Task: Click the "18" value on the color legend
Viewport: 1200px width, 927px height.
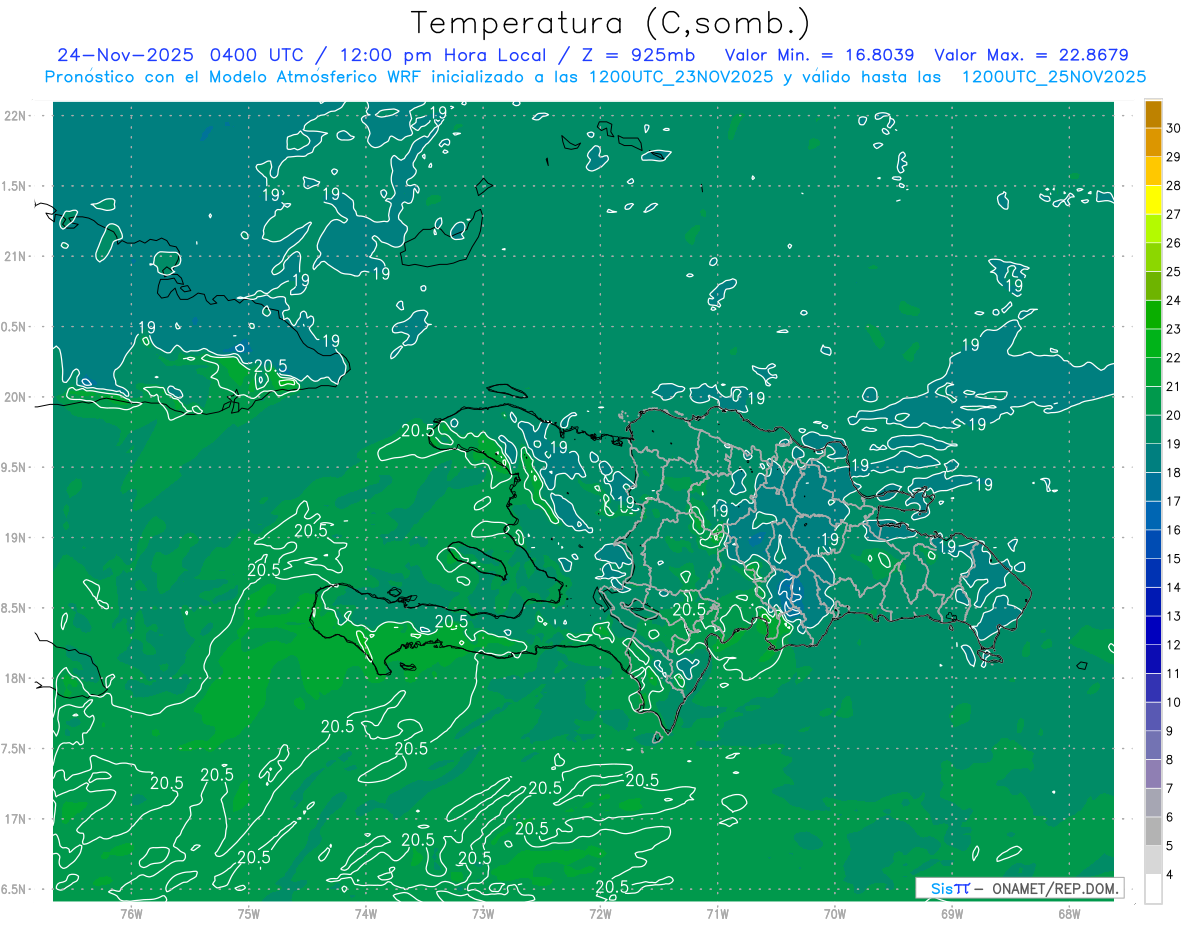Action: 1174,472
